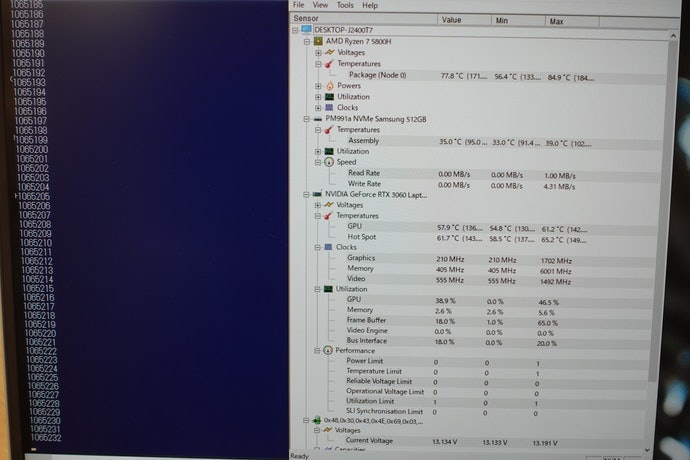Click the Ryzen Powers flame icon

(330, 86)
